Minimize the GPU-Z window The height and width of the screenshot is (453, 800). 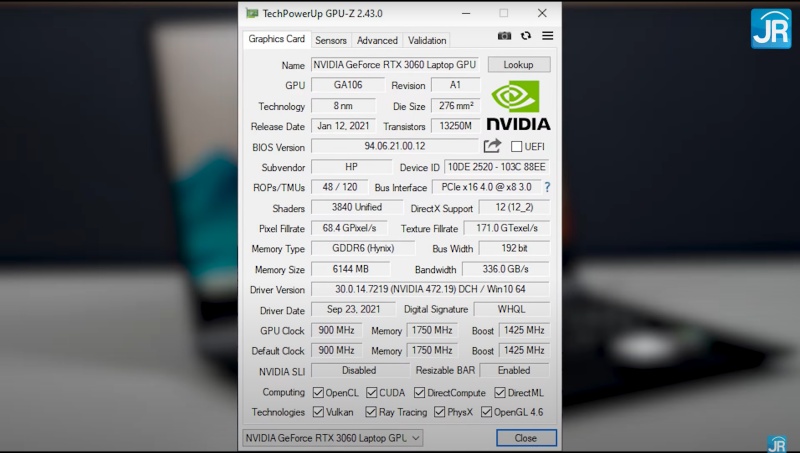tap(466, 13)
